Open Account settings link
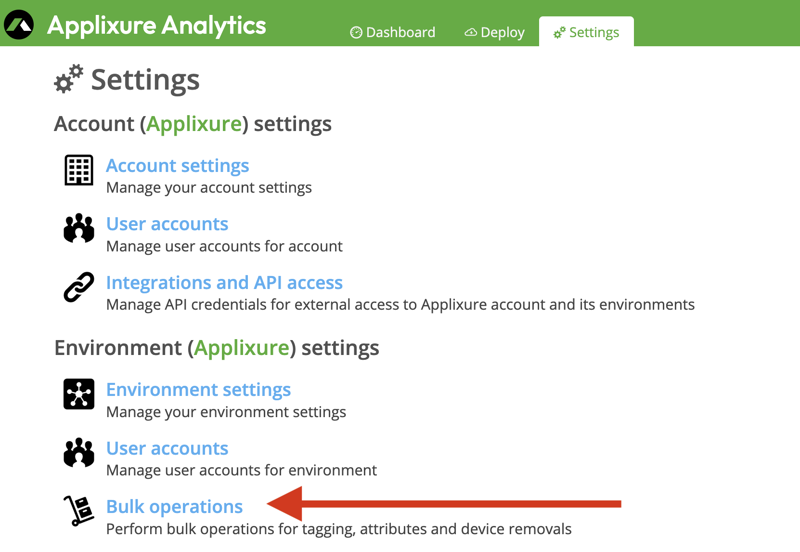This screenshot has width=800, height=552. tap(178, 166)
